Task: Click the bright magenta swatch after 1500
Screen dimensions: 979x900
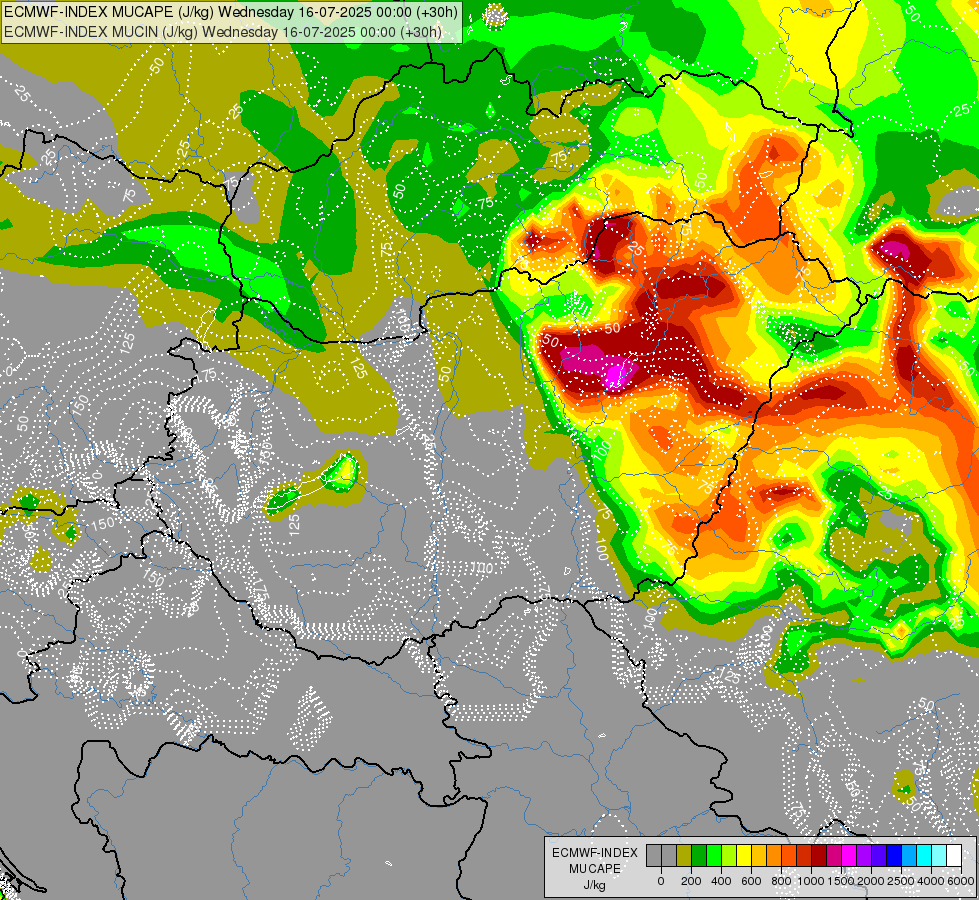Action: [849, 855]
